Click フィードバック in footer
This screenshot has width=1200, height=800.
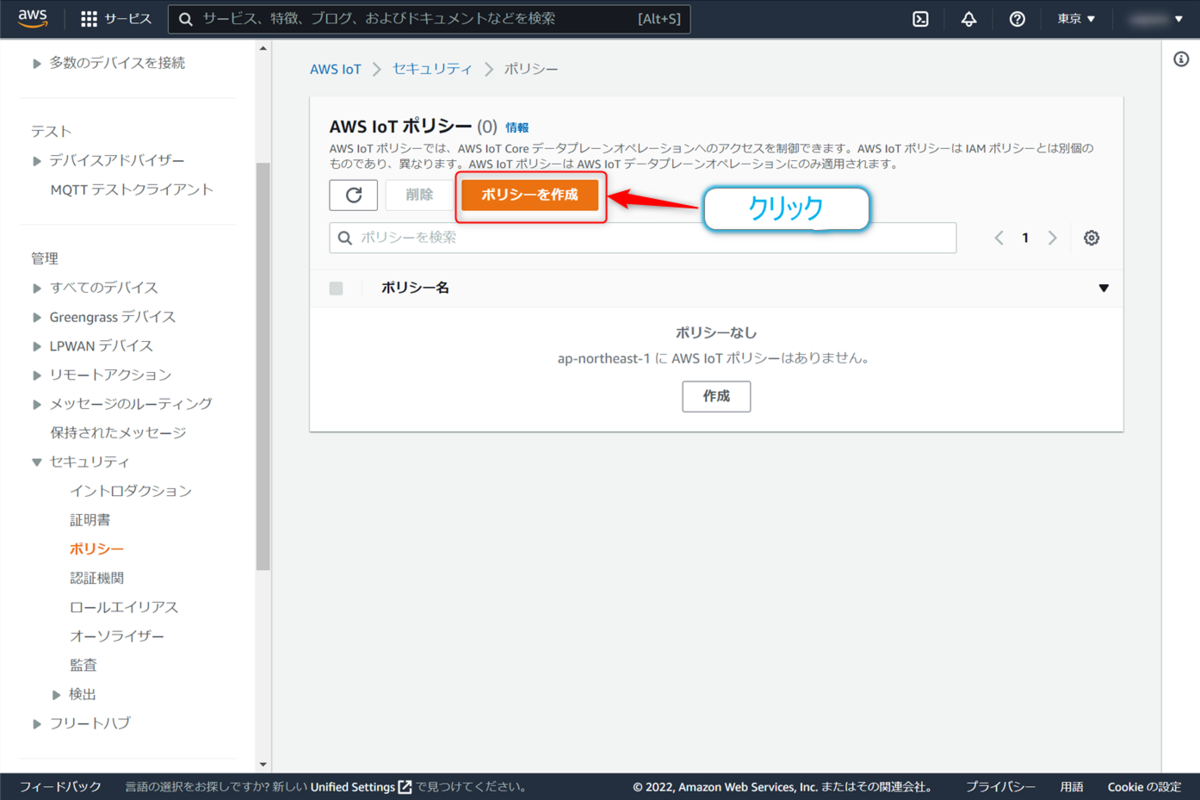(60, 787)
